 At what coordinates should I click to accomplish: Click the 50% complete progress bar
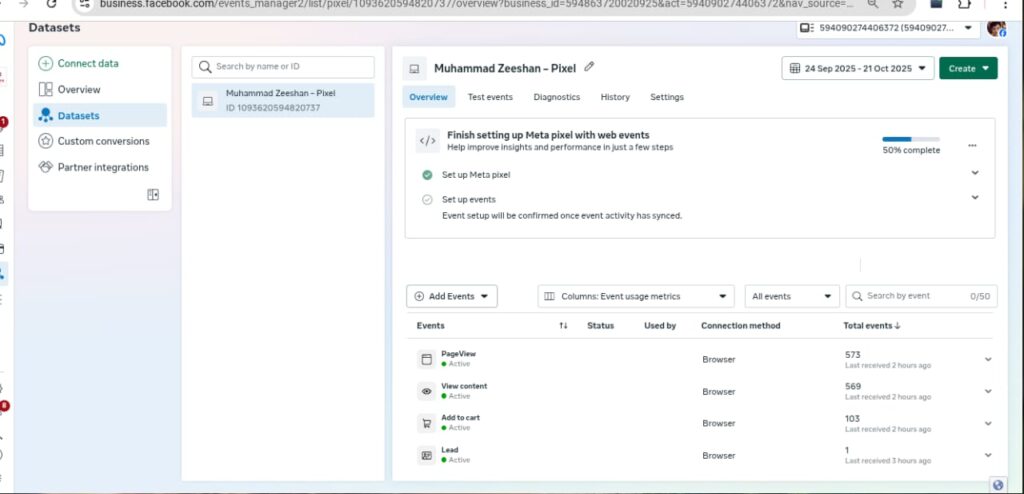pyautogui.click(x=911, y=139)
